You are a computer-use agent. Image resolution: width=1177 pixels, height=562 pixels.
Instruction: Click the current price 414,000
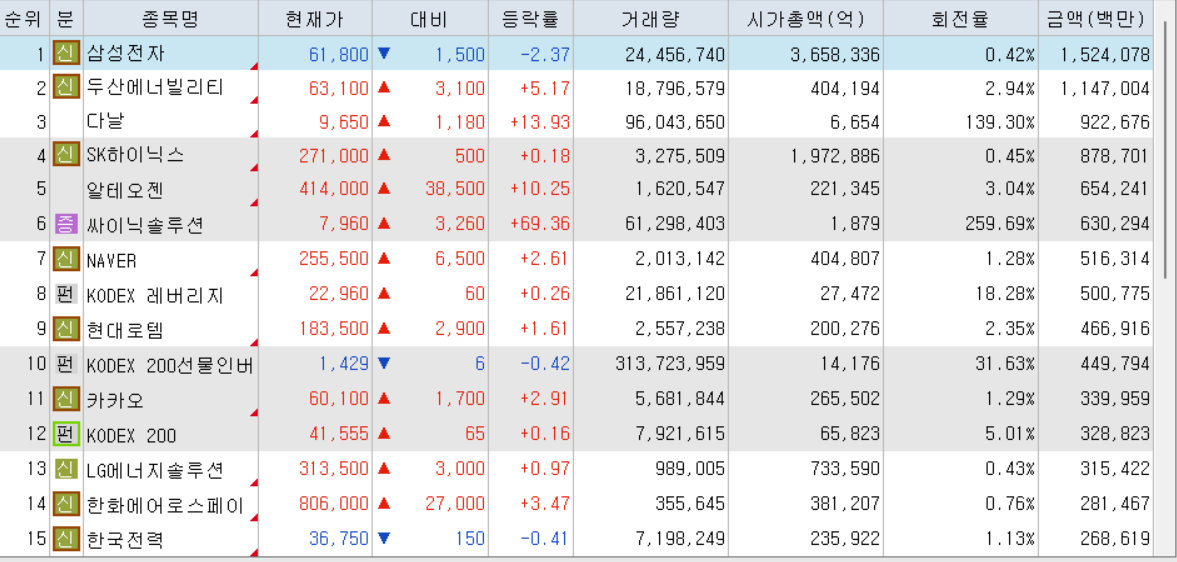(334, 189)
